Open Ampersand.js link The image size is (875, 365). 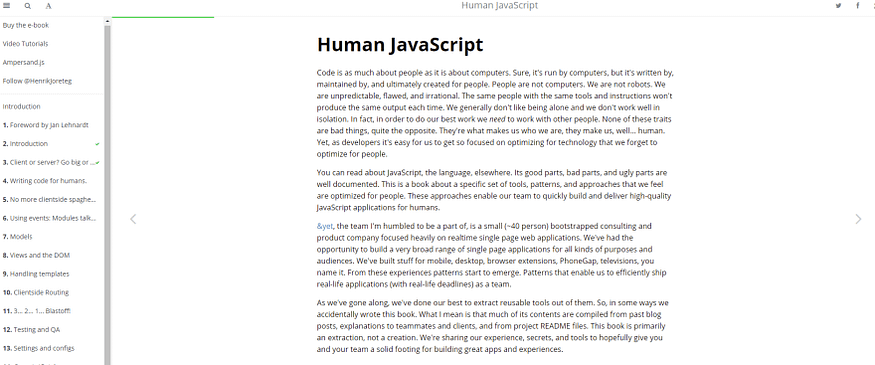coord(23,62)
